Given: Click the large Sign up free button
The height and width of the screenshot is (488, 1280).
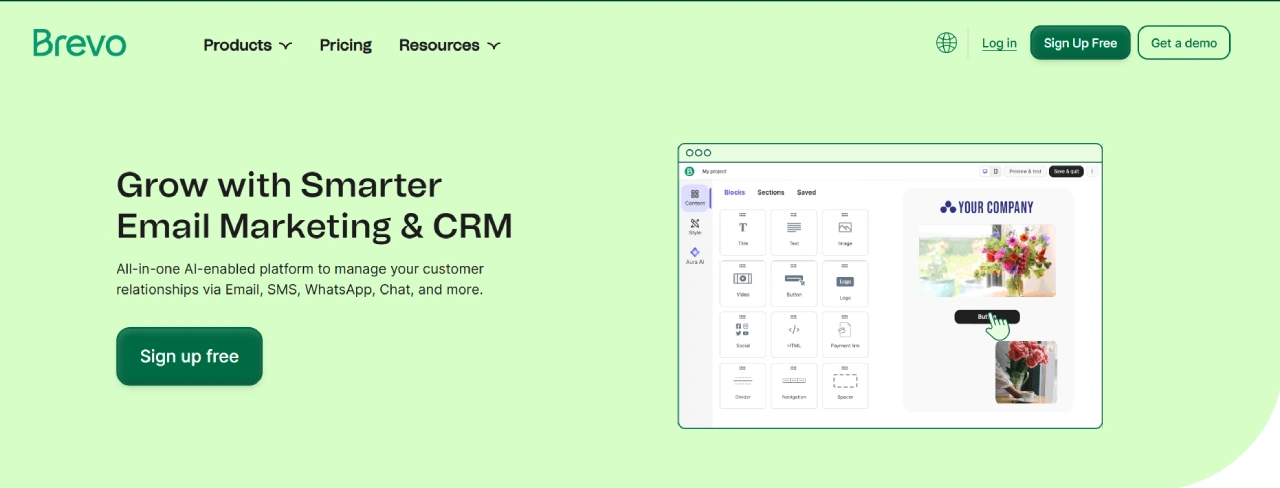Looking at the screenshot, I should pos(189,356).
